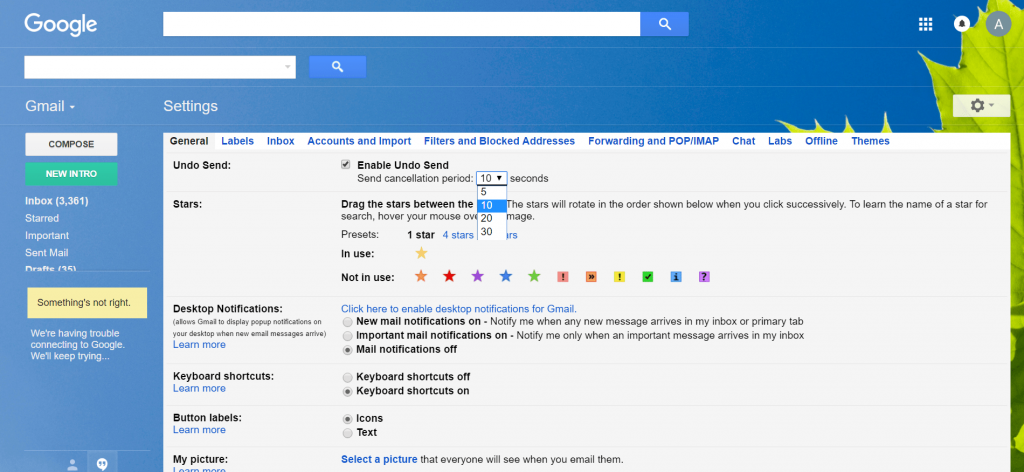Screen dimensions: 1024x472
Task: Click link to enable desktop notifications
Action: coord(458,309)
